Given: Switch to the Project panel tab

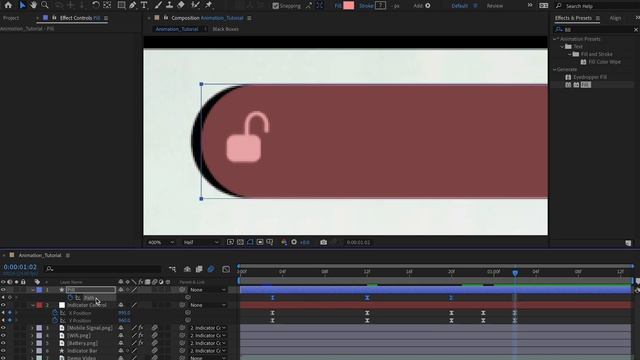Looking at the screenshot, I should point(11,18).
